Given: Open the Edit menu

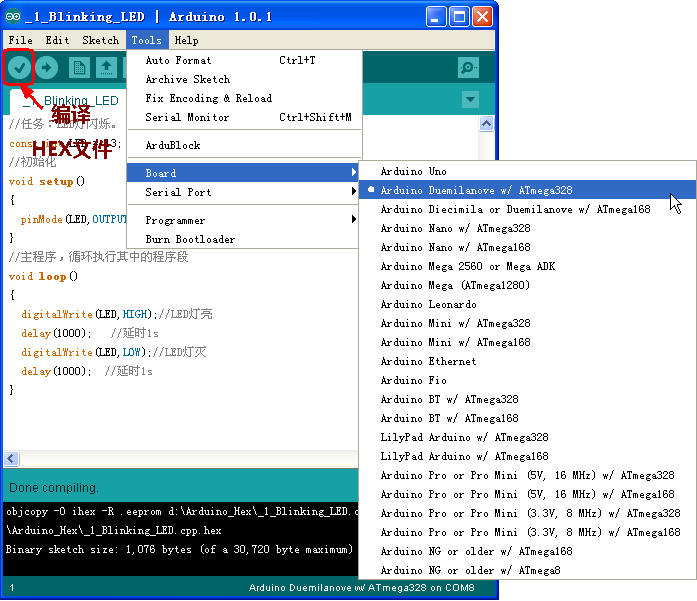Looking at the screenshot, I should click(x=57, y=40).
